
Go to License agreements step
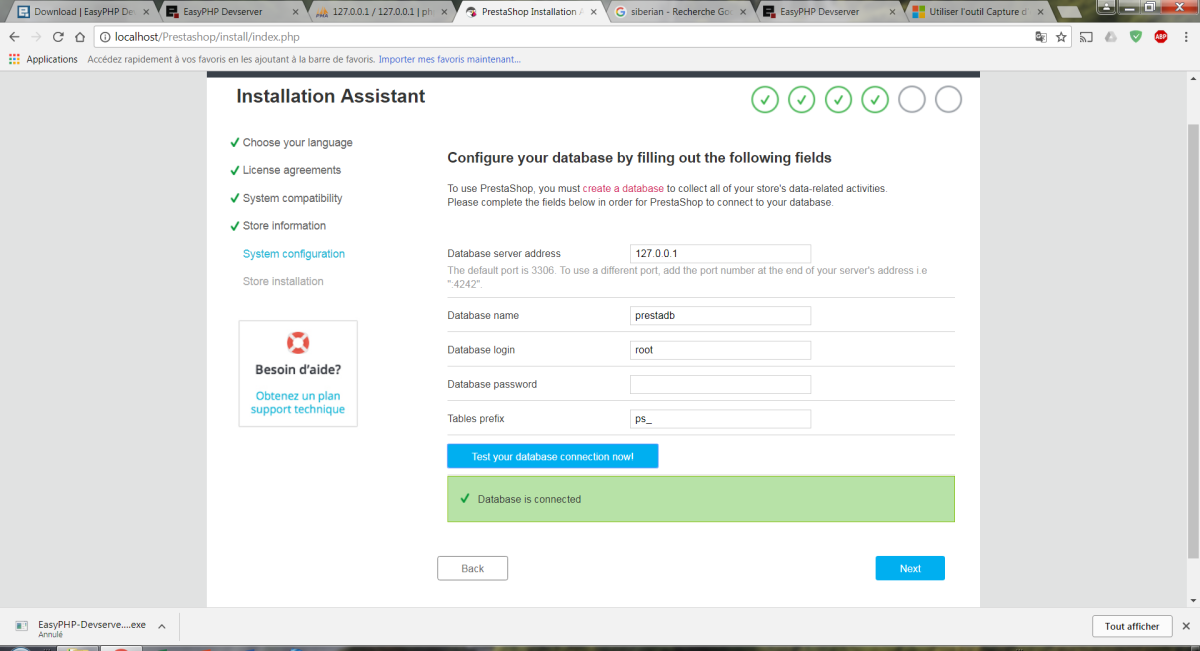292,170
